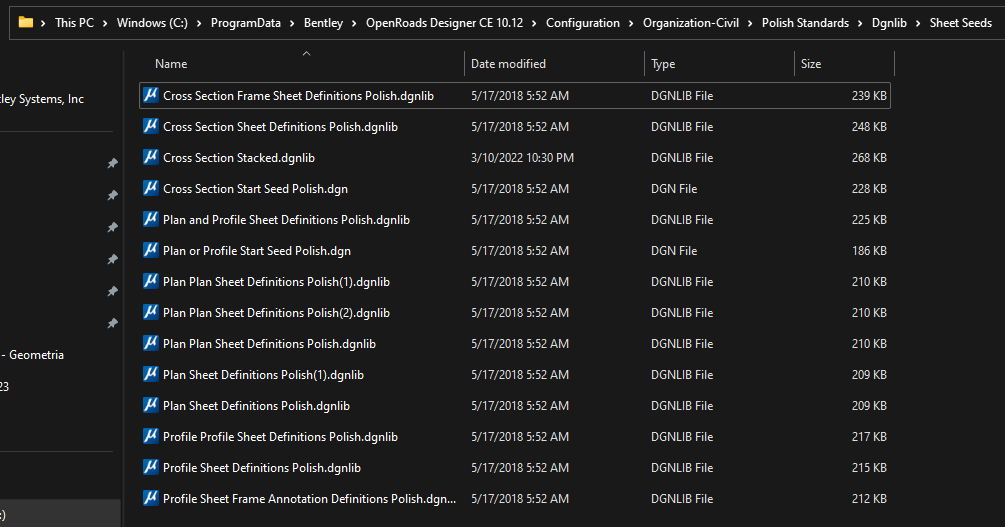Select Plan or Profile Start Seed Polish.dgn name
The image size is (1005, 527).
pyautogui.click(x=256, y=251)
